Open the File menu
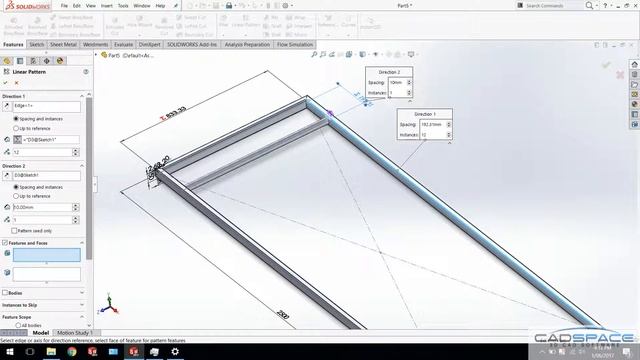 [64, 6]
